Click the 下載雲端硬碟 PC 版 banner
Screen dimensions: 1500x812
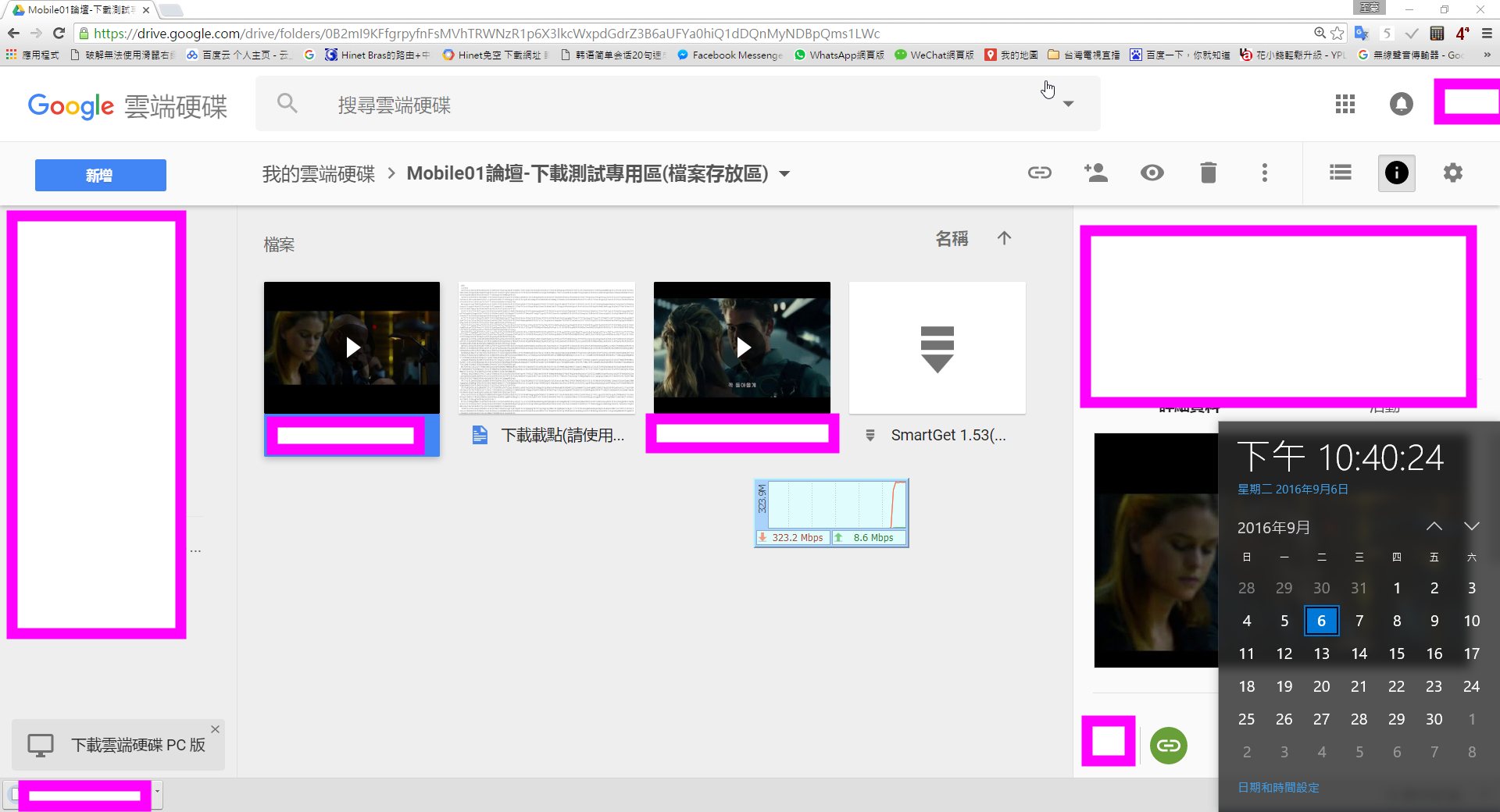(x=119, y=745)
